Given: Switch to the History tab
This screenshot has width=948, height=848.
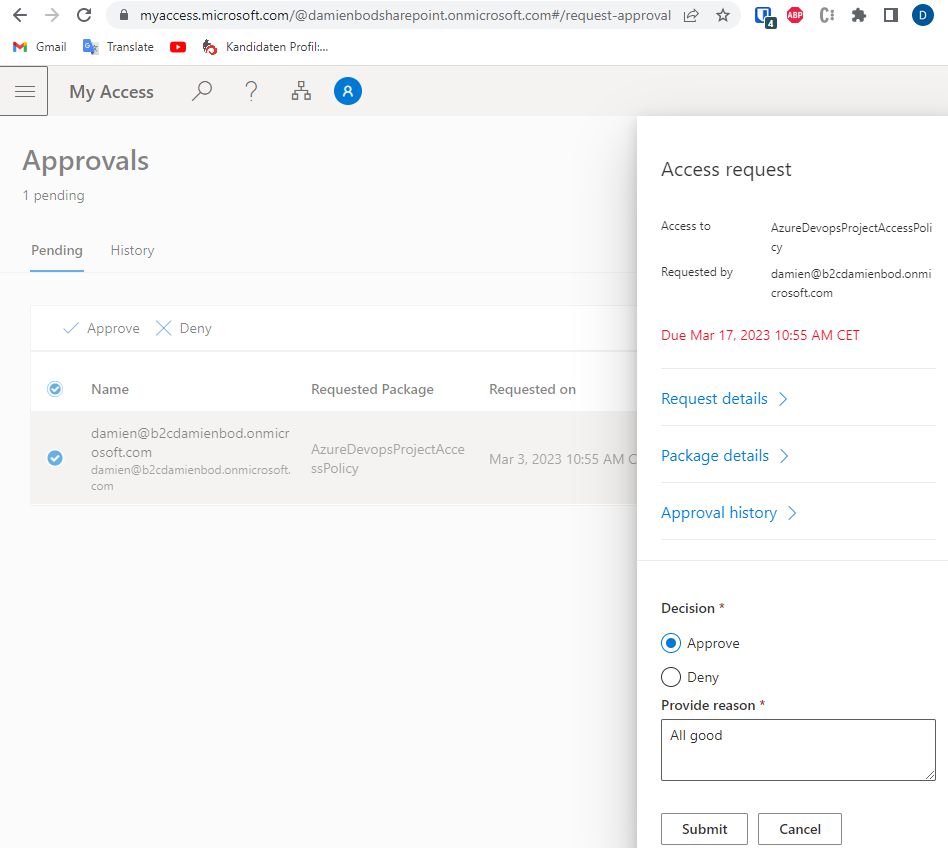Looking at the screenshot, I should (x=132, y=250).
